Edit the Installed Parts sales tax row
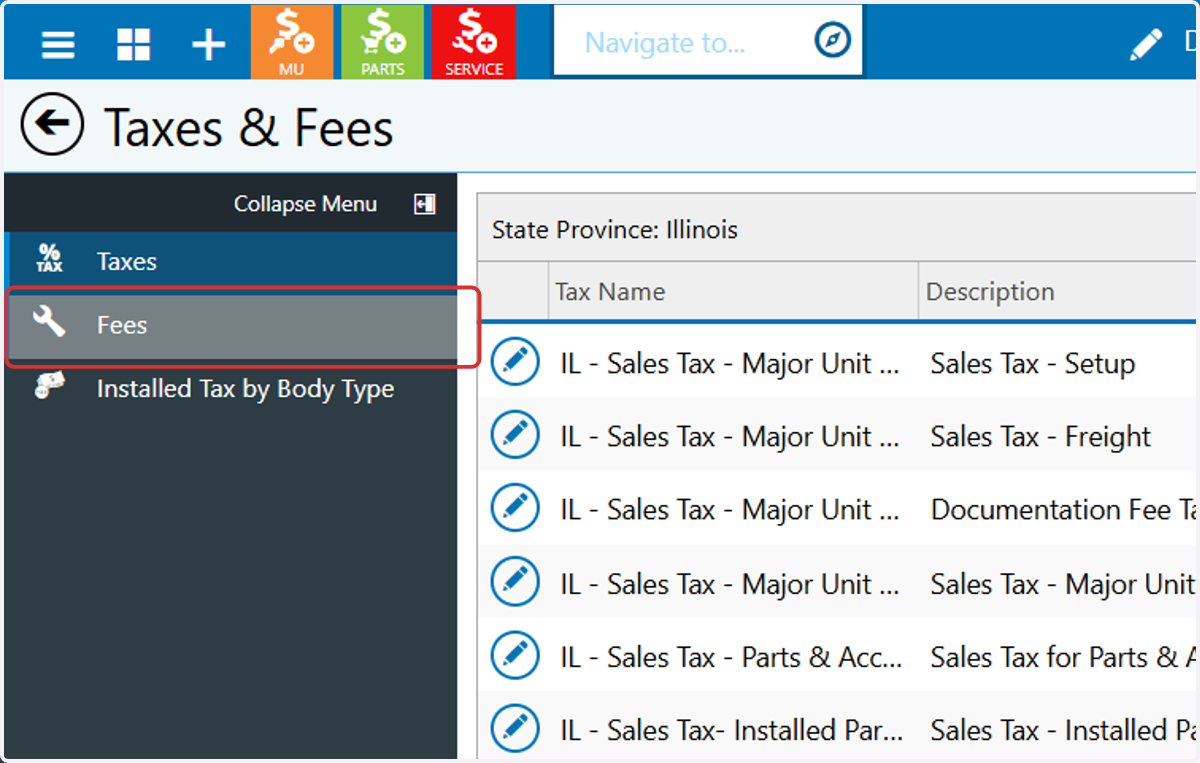The height and width of the screenshot is (763, 1200). click(x=515, y=729)
